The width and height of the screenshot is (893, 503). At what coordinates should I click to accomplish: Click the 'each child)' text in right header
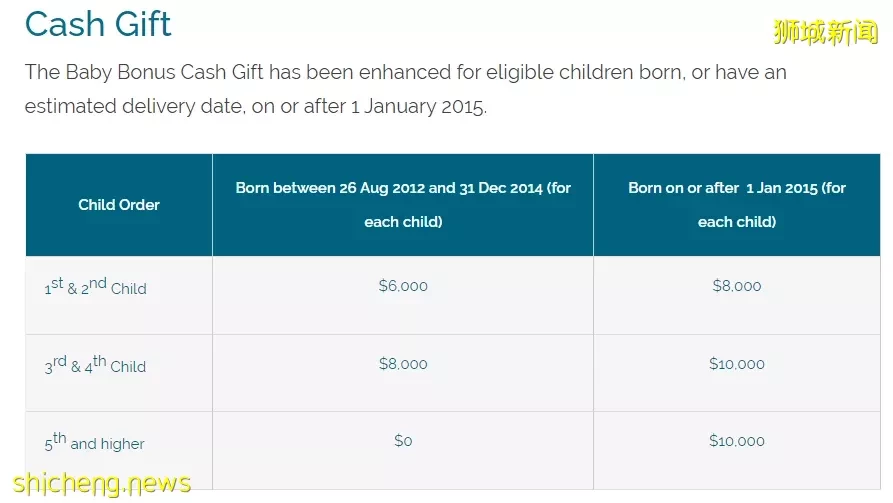pos(737,222)
